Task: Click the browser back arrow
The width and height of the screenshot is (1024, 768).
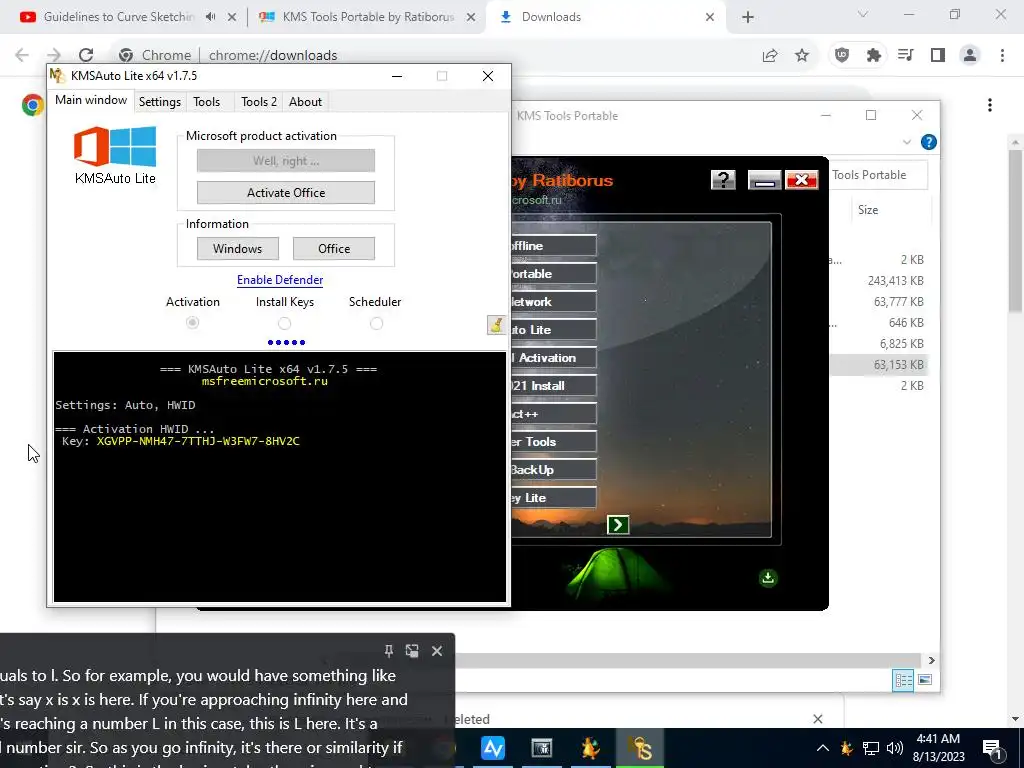Action: click(22, 56)
